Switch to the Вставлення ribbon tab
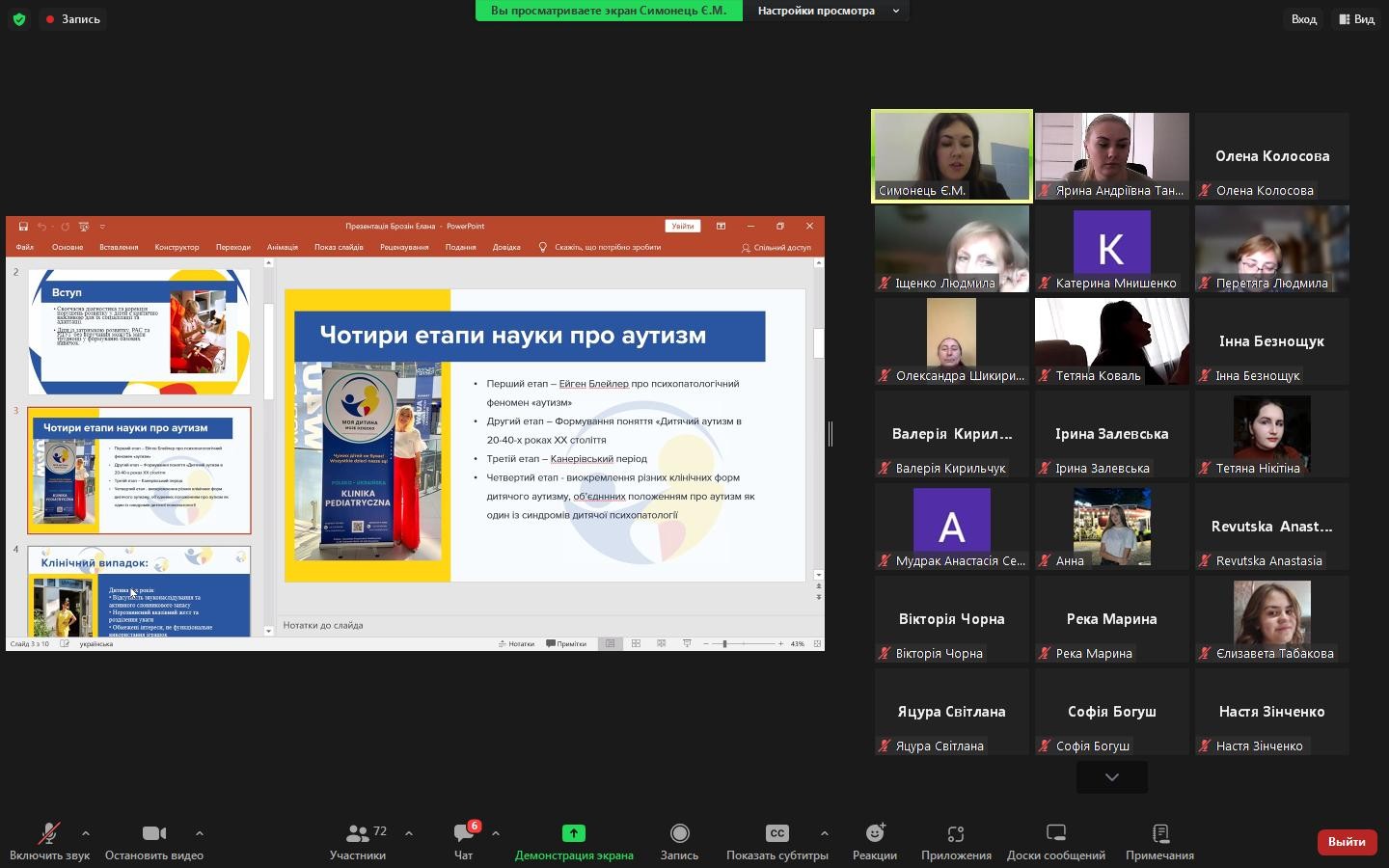This screenshot has height=868, width=1389. tap(119, 247)
